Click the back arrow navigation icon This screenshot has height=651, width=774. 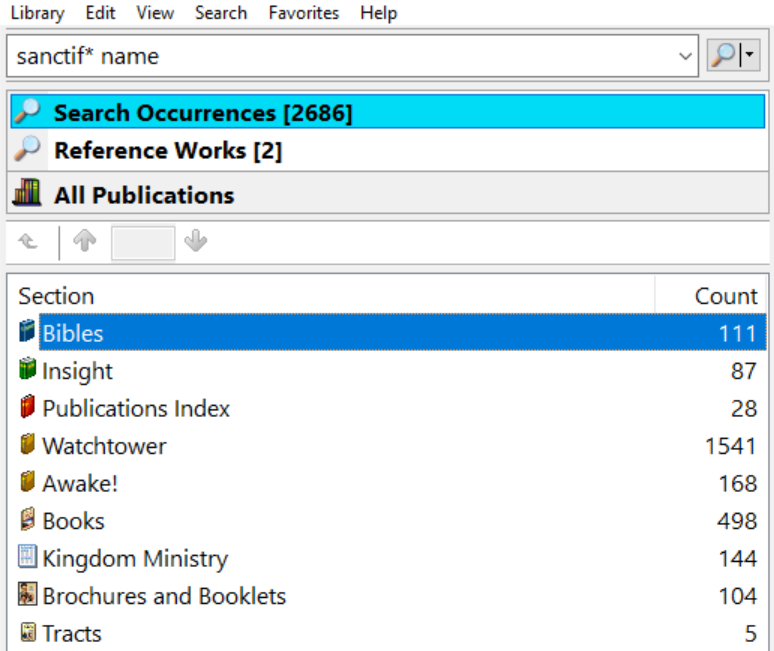tap(28, 242)
